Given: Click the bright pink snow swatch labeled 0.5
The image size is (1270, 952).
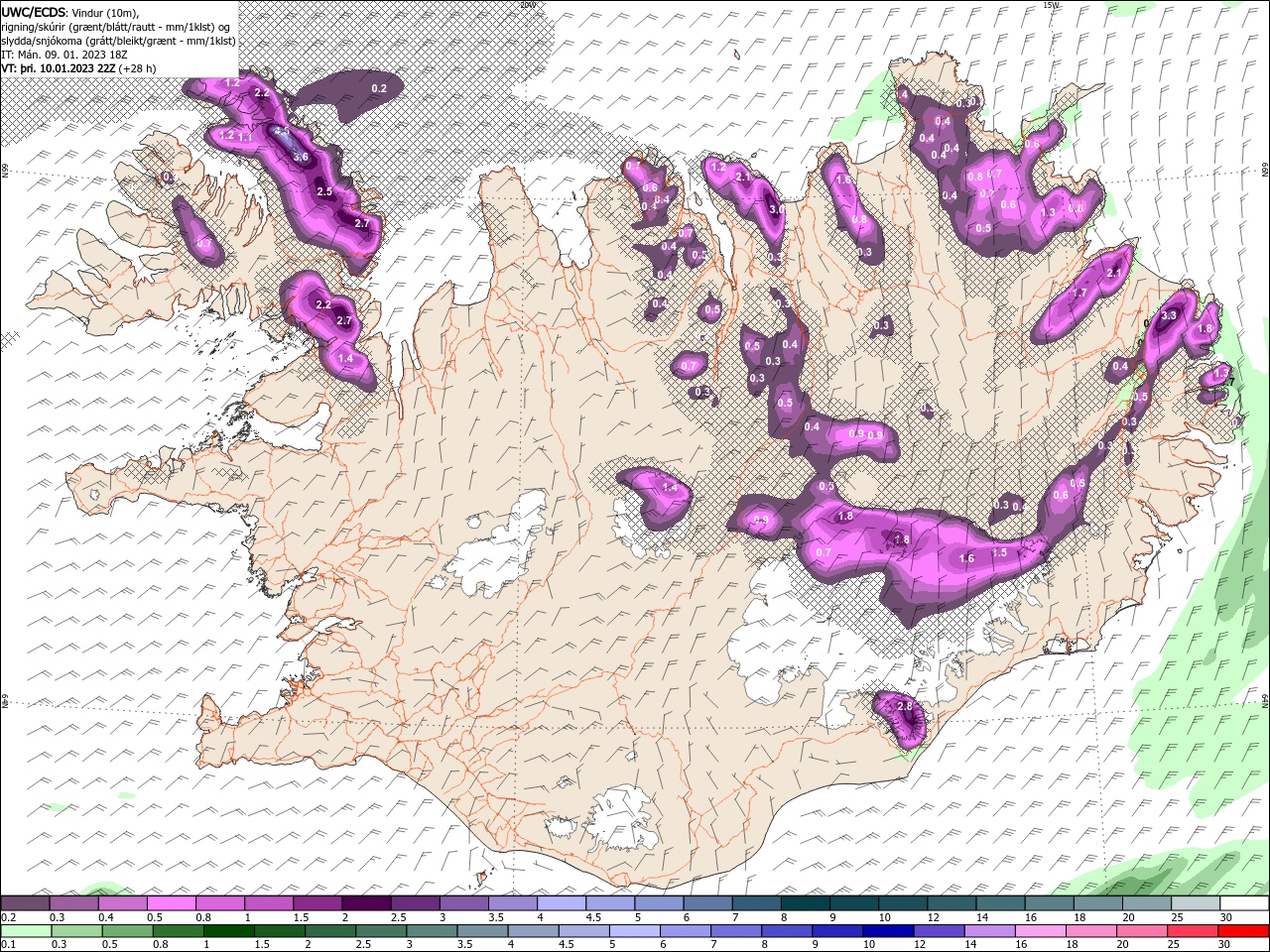Looking at the screenshot, I should click(x=171, y=902).
